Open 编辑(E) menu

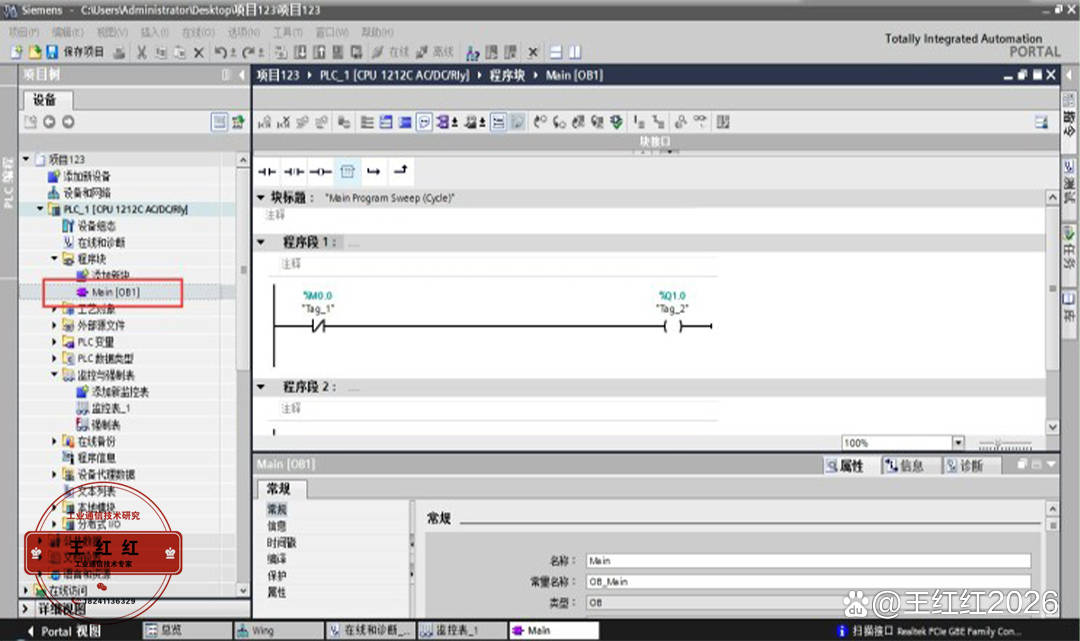click(x=68, y=32)
